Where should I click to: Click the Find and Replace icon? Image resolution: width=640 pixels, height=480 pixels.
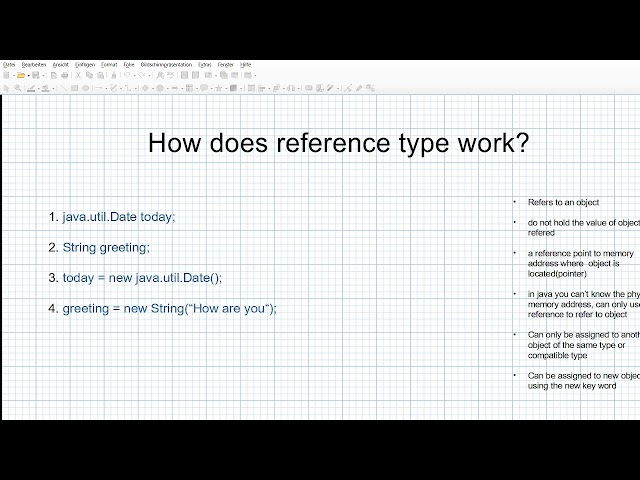click(x=160, y=75)
